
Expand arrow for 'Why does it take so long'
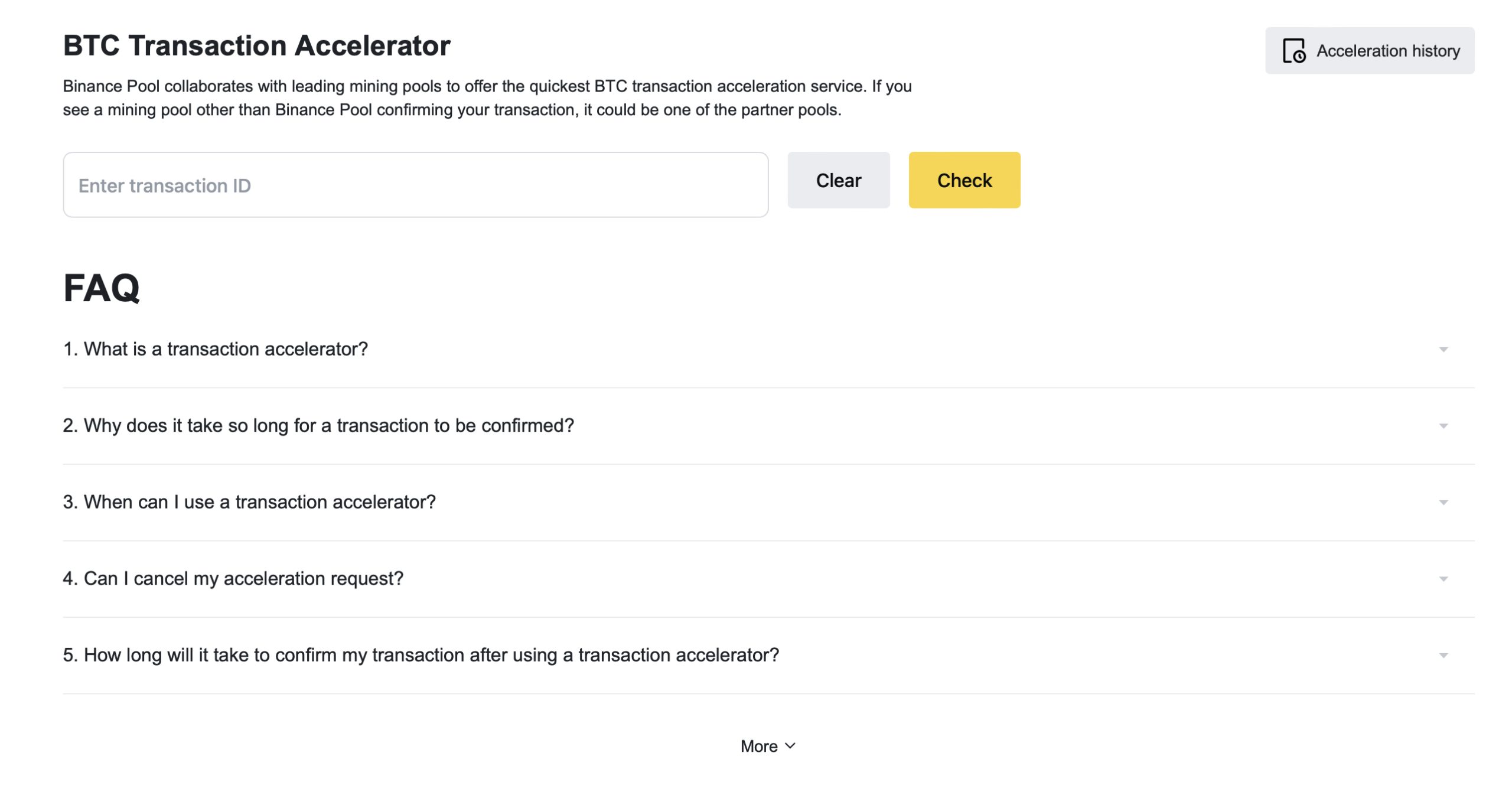point(1442,426)
